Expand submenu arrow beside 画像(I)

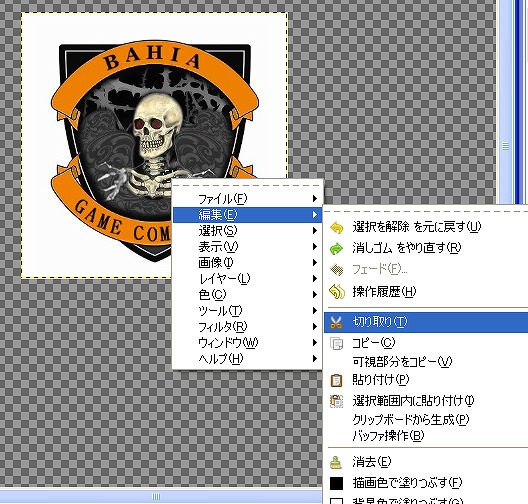click(x=315, y=263)
